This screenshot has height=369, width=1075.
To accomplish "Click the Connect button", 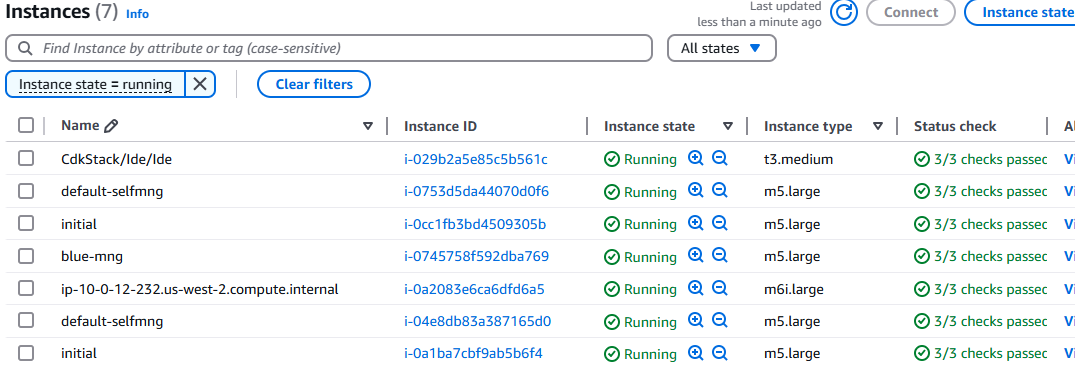I will [910, 12].
